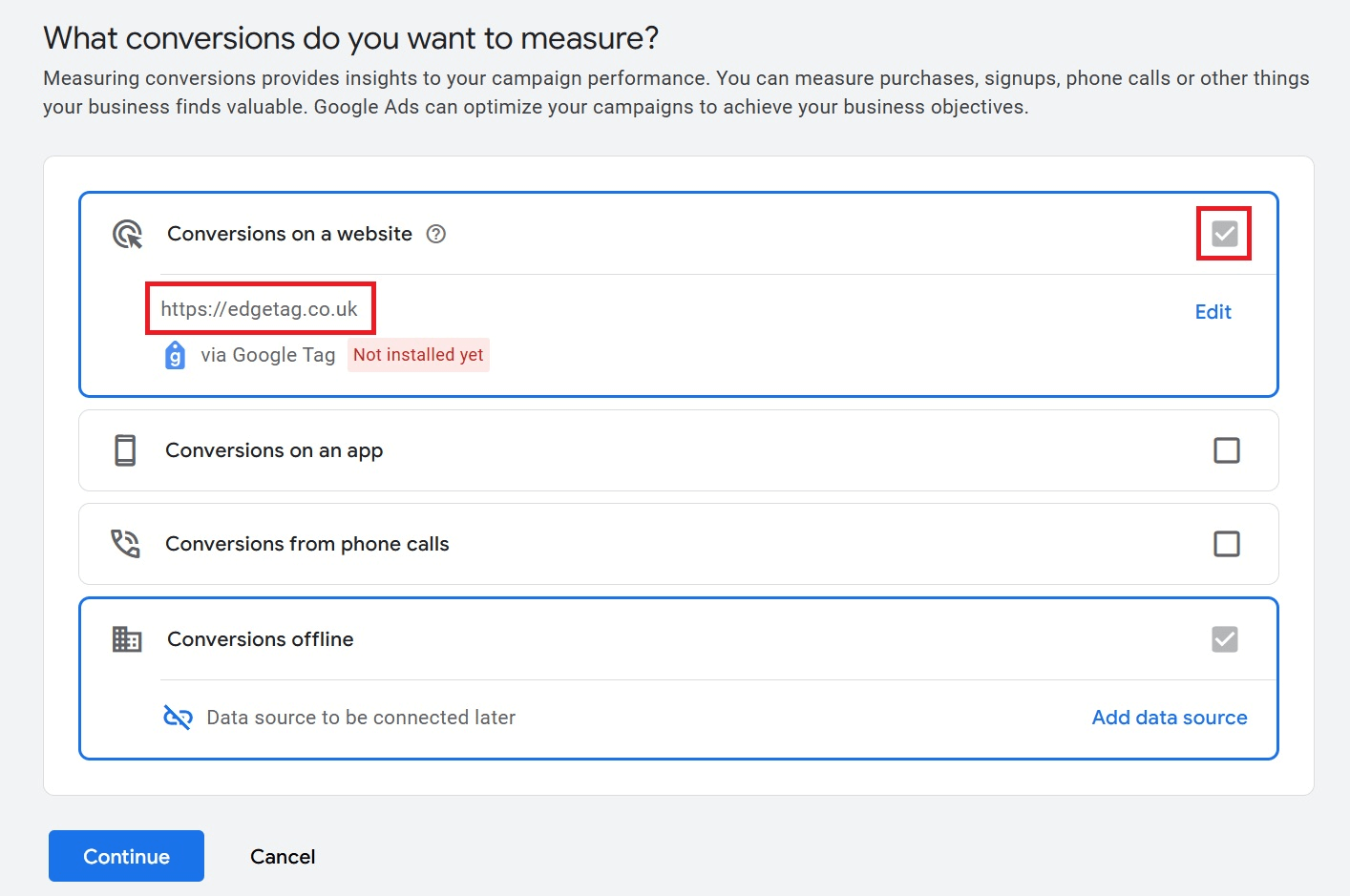Click the 'Conversions on a website' title
This screenshot has width=1350, height=896.
point(290,234)
